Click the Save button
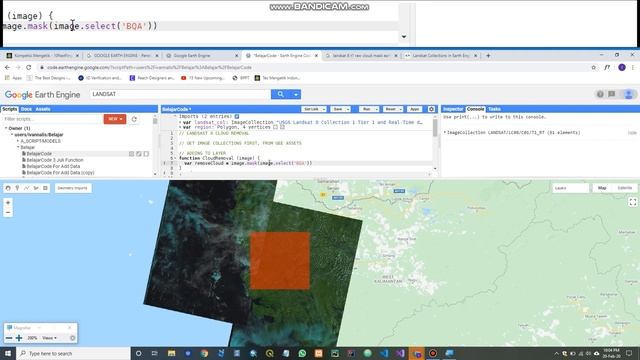Screen dimensions: 640x360 338,109
